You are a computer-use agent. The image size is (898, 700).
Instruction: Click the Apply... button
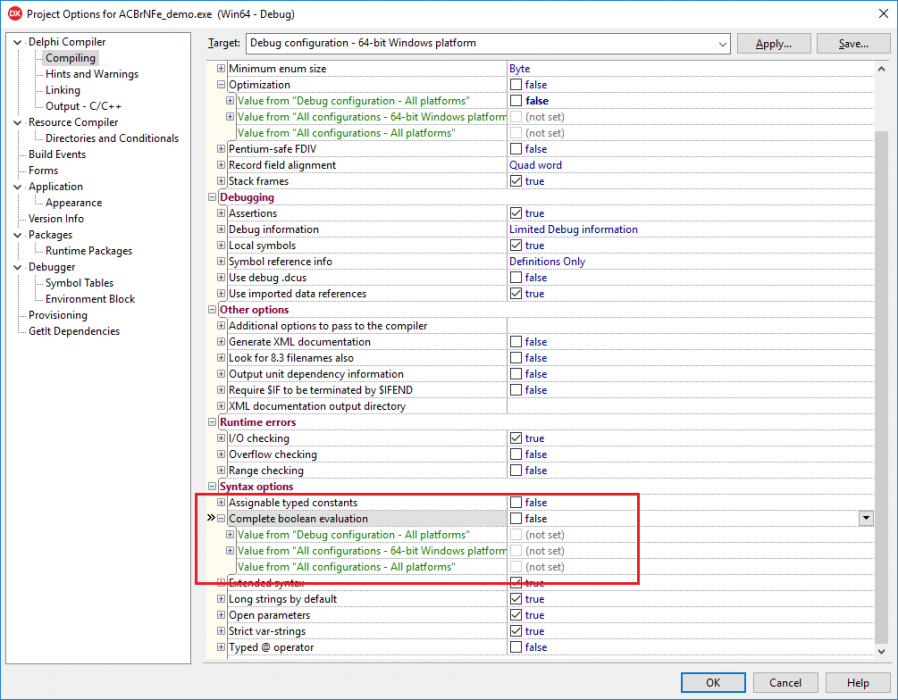pos(774,44)
